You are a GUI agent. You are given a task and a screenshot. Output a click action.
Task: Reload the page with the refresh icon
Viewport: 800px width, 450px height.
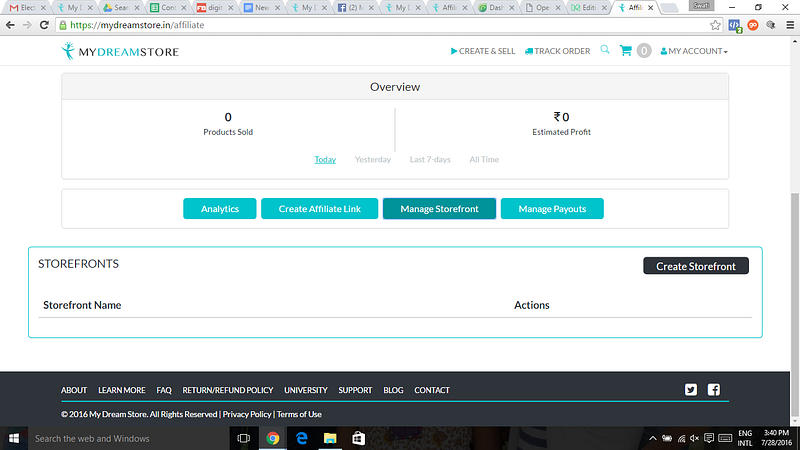click(x=44, y=25)
